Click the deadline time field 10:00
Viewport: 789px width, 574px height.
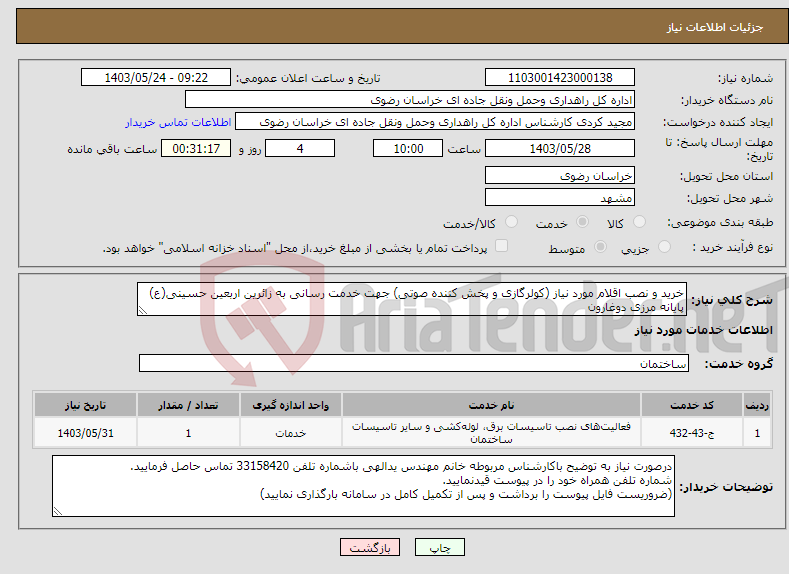coord(408,148)
